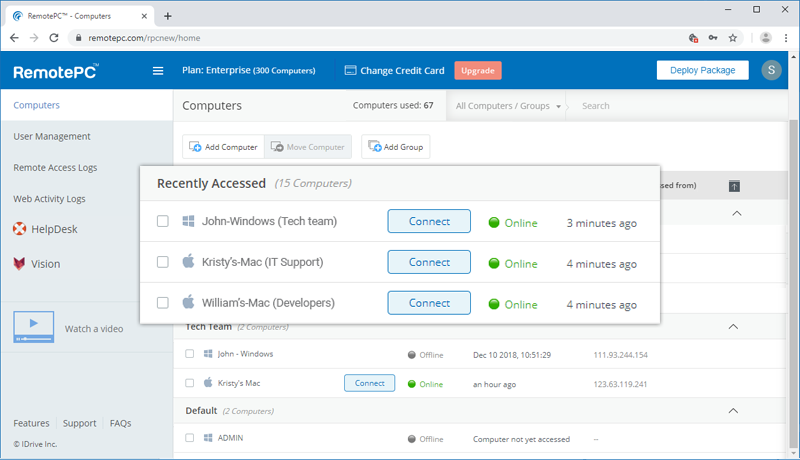Collapse the Tech Team group chevron
Image resolution: width=800 pixels, height=460 pixels.
point(733,326)
